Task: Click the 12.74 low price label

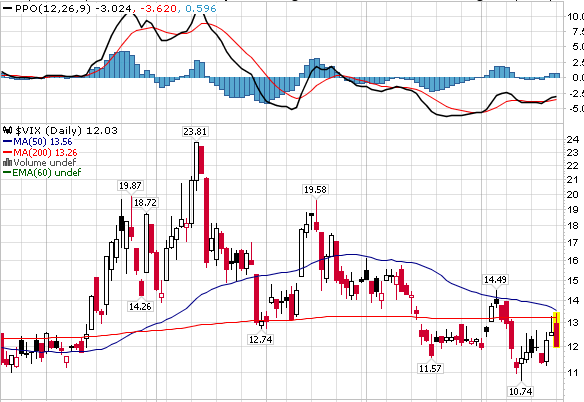Action: coord(261,339)
